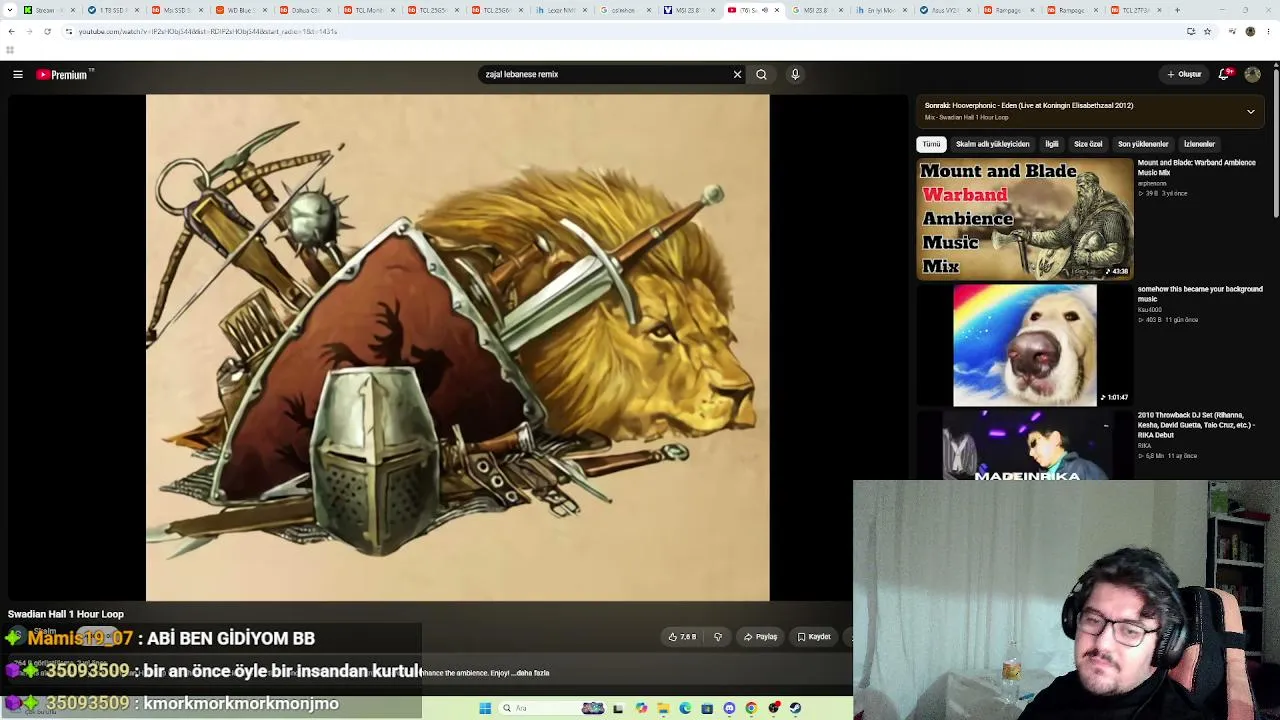This screenshot has width=1280, height=720.
Task: Open Steam from the taskbar
Action: pyautogui.click(x=795, y=708)
